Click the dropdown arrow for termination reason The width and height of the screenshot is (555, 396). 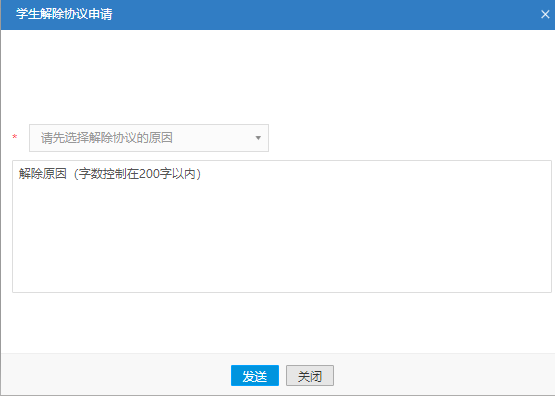coord(258,138)
